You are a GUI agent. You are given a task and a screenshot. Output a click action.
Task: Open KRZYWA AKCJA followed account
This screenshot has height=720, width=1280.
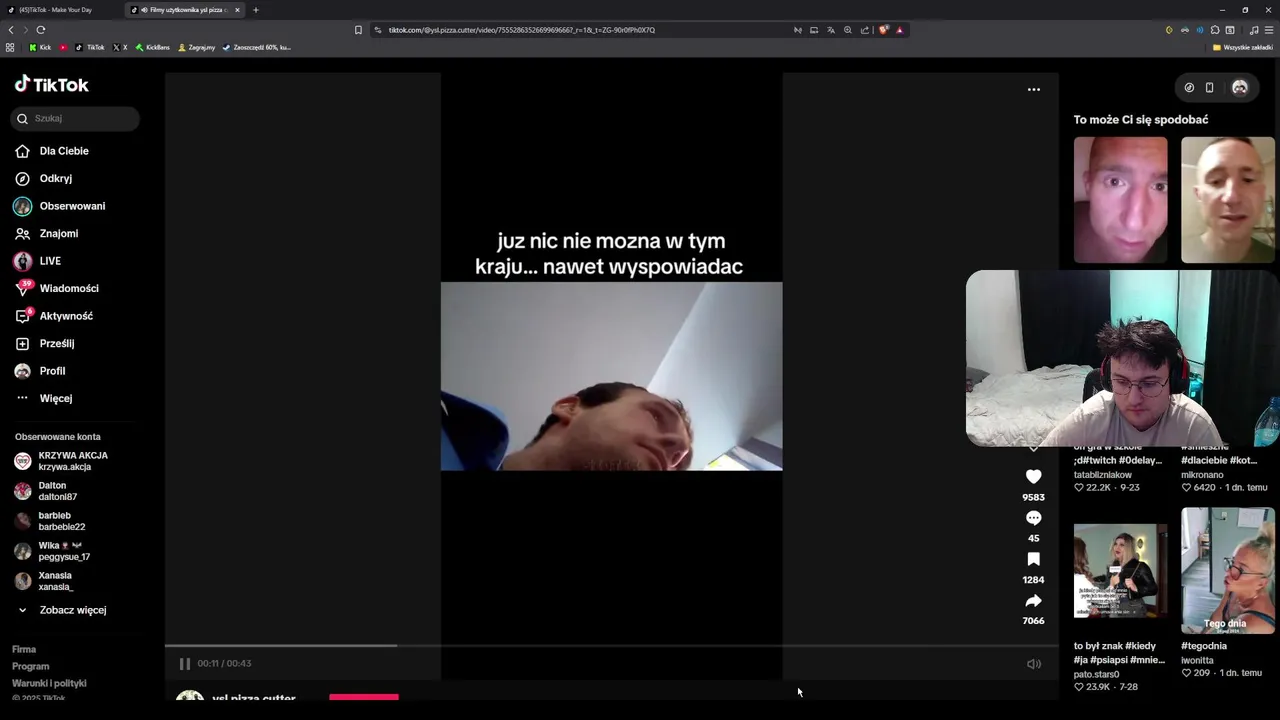pyautogui.click(x=62, y=461)
